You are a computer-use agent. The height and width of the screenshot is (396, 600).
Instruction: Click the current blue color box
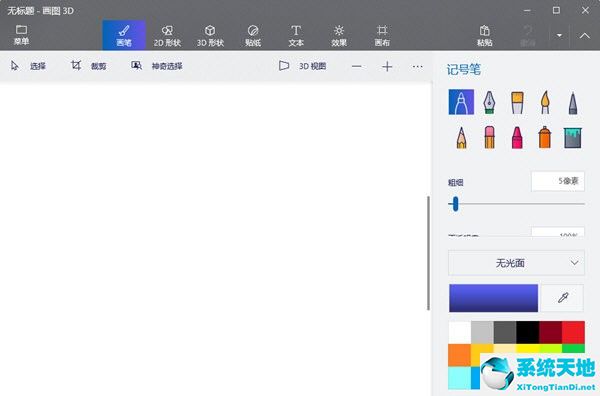pyautogui.click(x=493, y=298)
